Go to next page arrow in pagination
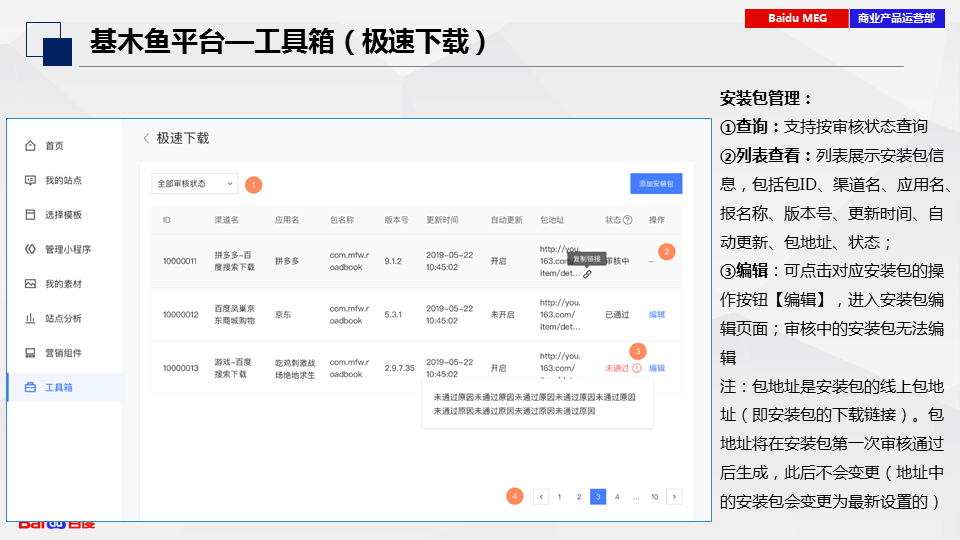This screenshot has width=960, height=540. click(x=674, y=497)
